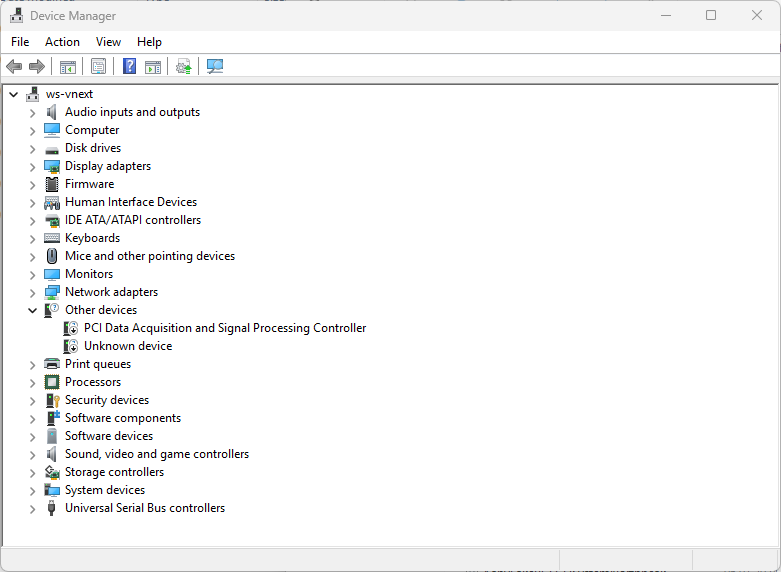Open the File menu
781x572 pixels.
[20, 42]
